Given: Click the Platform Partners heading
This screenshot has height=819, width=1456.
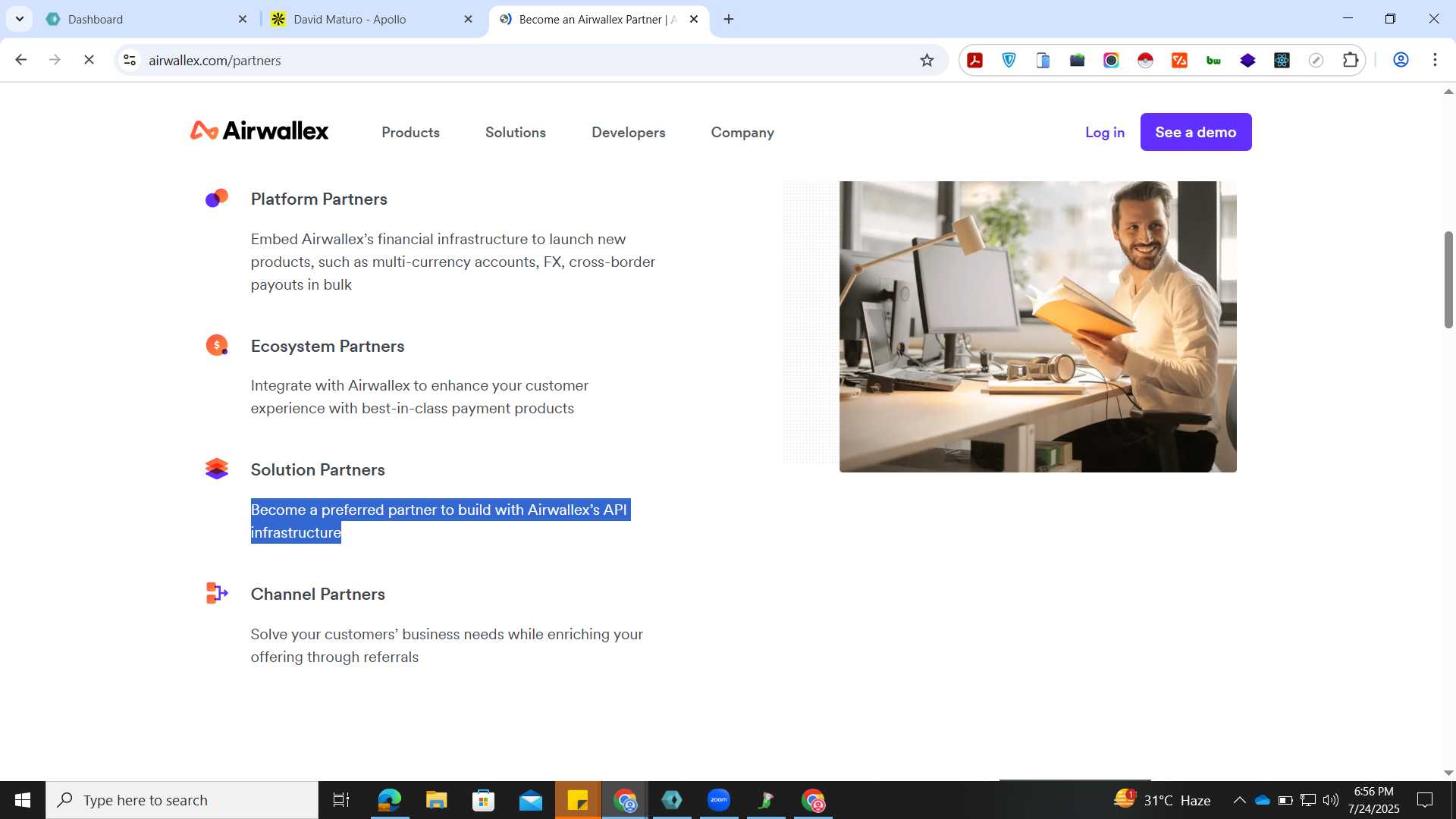Looking at the screenshot, I should coord(319,199).
